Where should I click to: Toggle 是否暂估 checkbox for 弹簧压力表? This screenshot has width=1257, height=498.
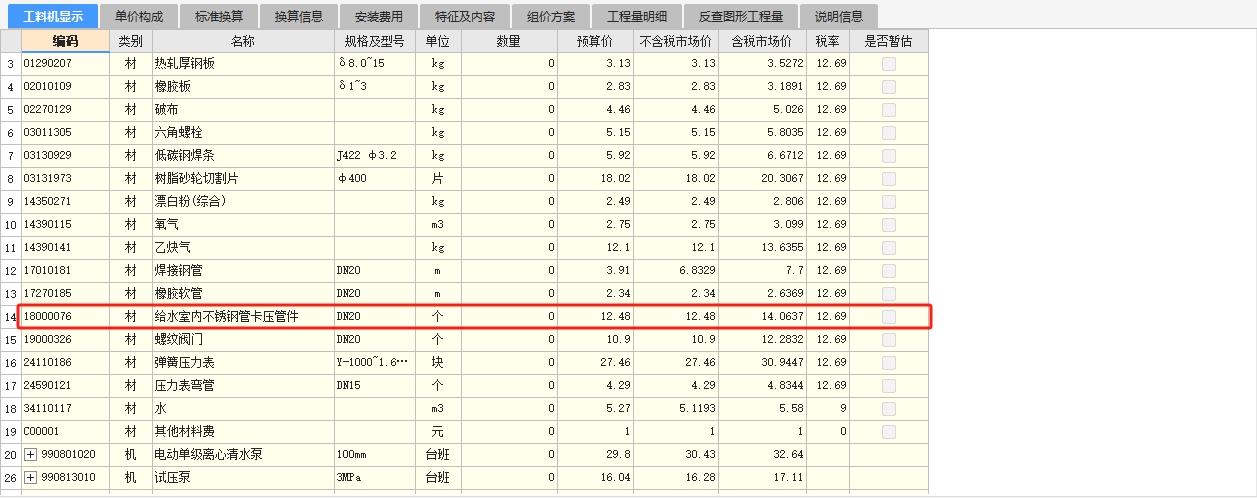point(888,362)
